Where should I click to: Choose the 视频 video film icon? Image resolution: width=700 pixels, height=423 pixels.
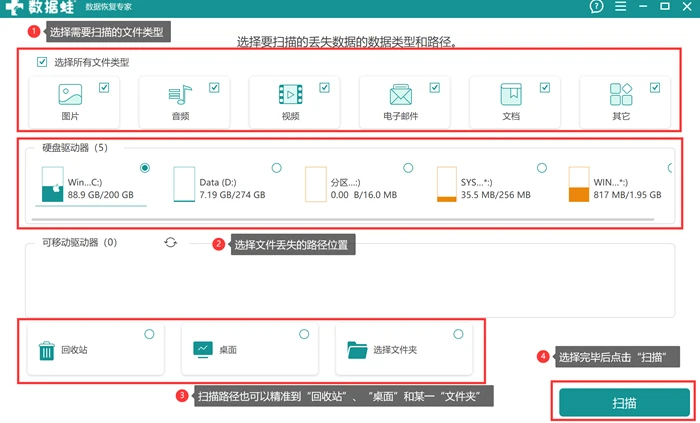[x=291, y=95]
